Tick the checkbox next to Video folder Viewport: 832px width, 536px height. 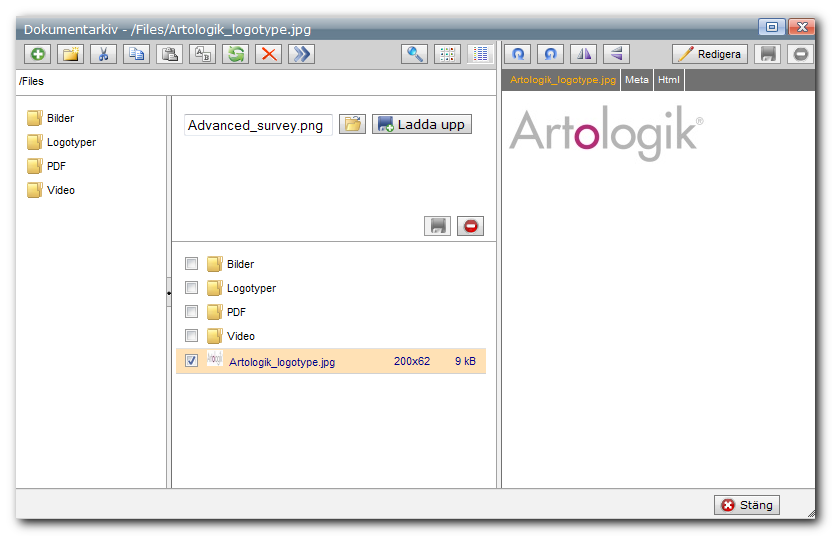192,335
